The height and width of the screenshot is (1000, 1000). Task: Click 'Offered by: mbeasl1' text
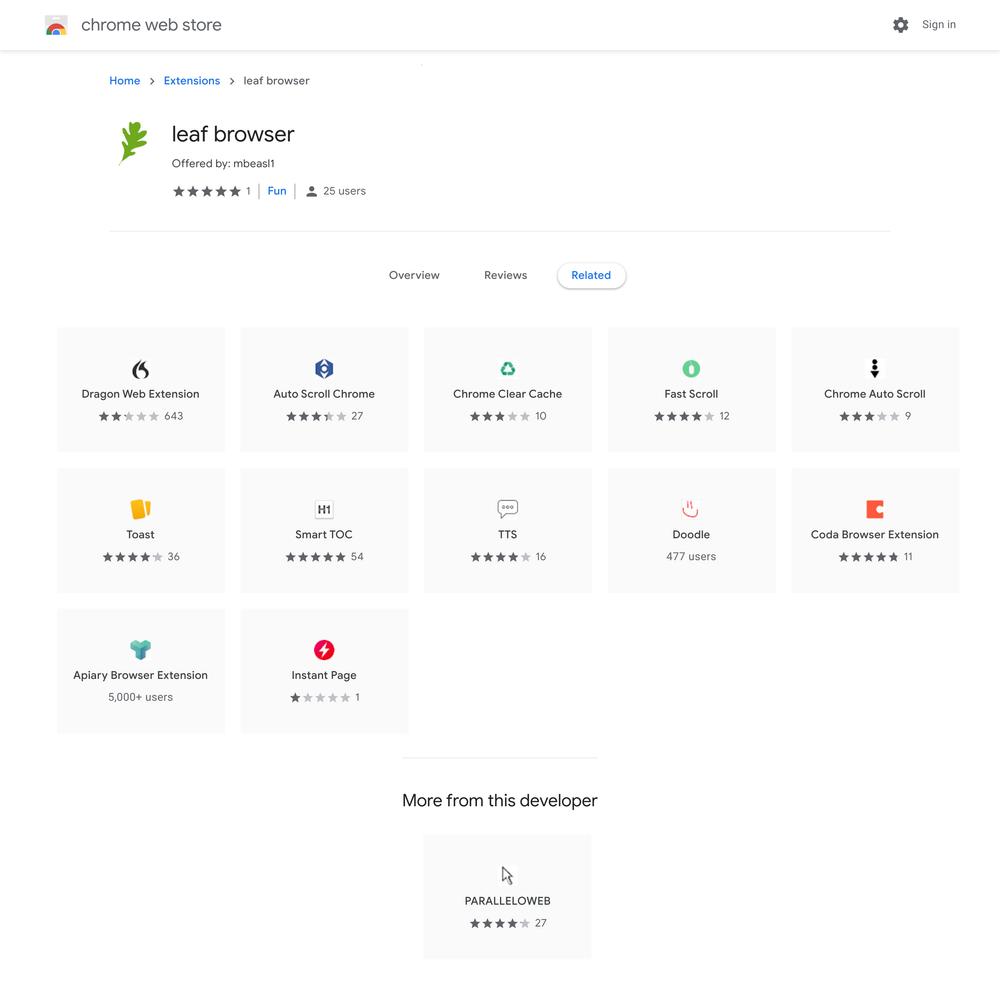coord(223,163)
